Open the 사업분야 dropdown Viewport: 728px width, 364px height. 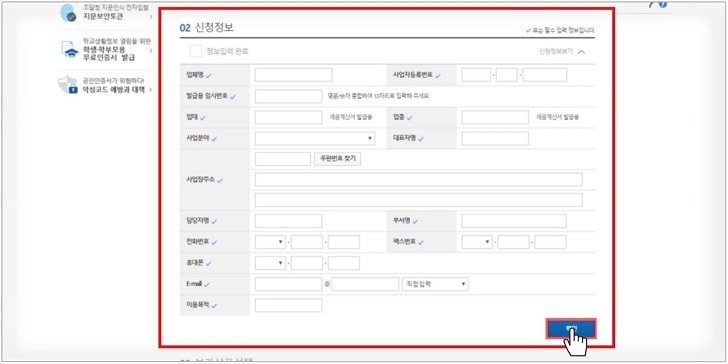315,138
